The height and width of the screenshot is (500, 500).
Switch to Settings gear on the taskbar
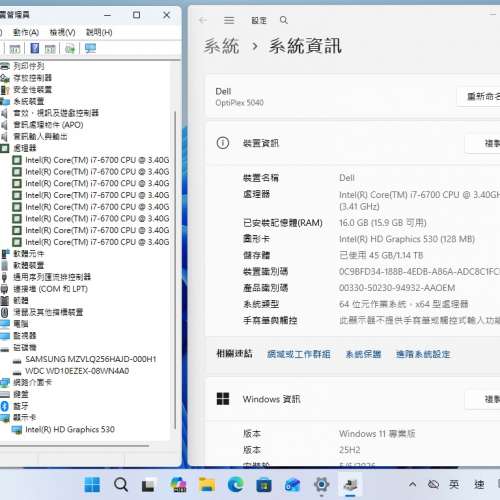(x=321, y=484)
